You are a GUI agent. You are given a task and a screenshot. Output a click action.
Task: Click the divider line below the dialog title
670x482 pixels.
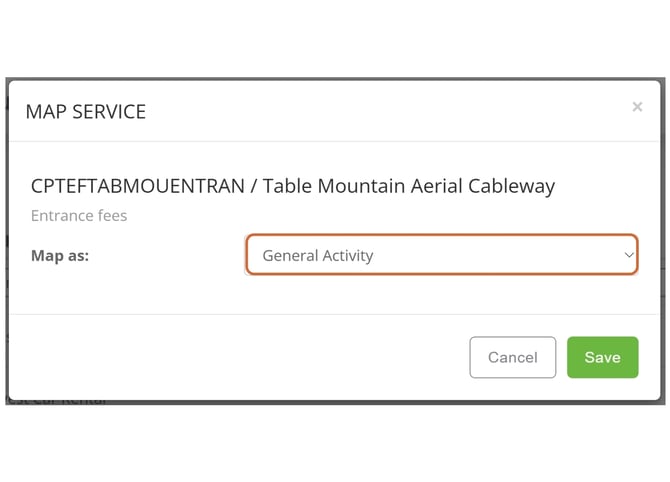(335, 141)
